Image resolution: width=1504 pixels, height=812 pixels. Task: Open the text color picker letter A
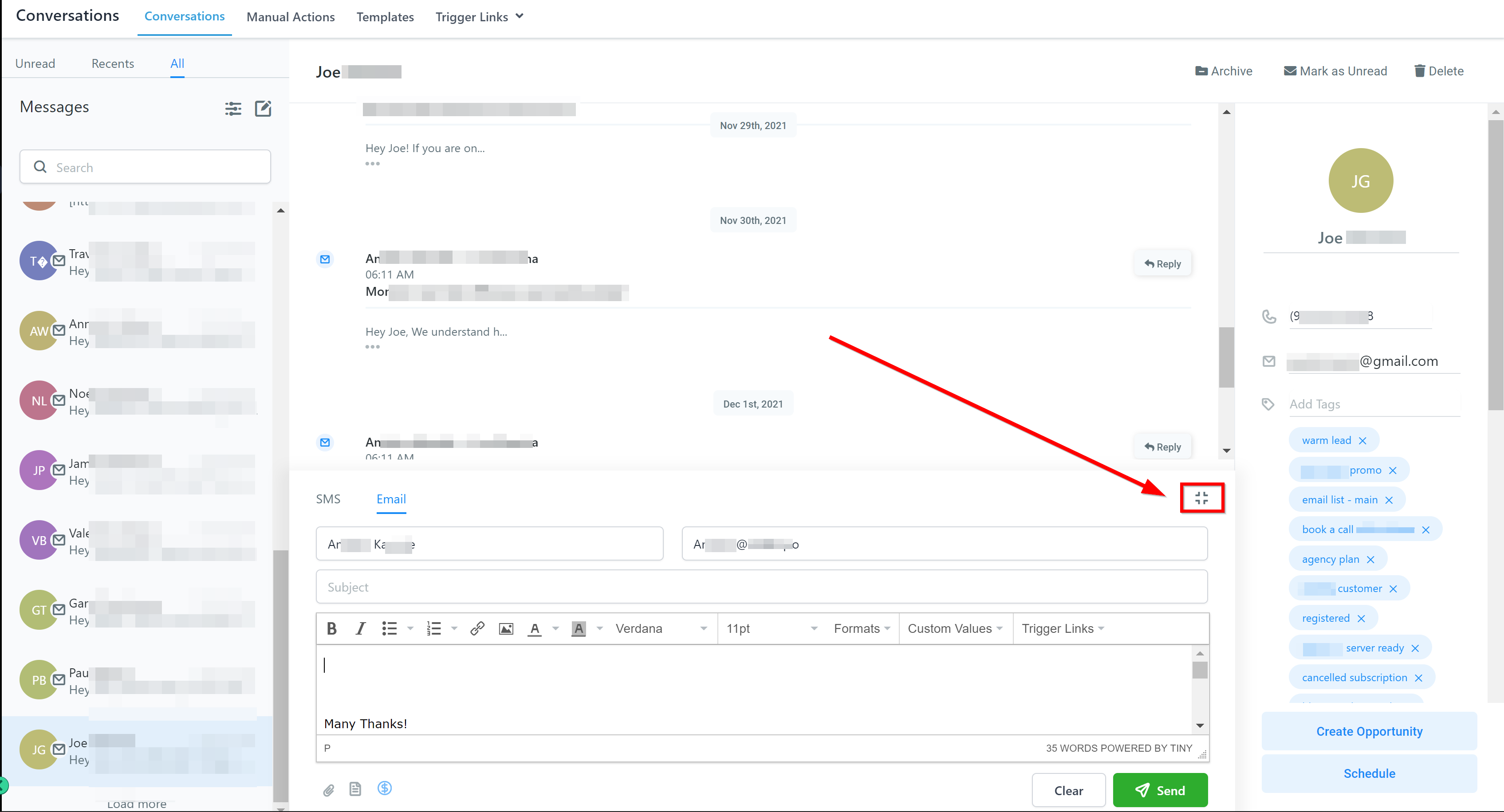(534, 629)
